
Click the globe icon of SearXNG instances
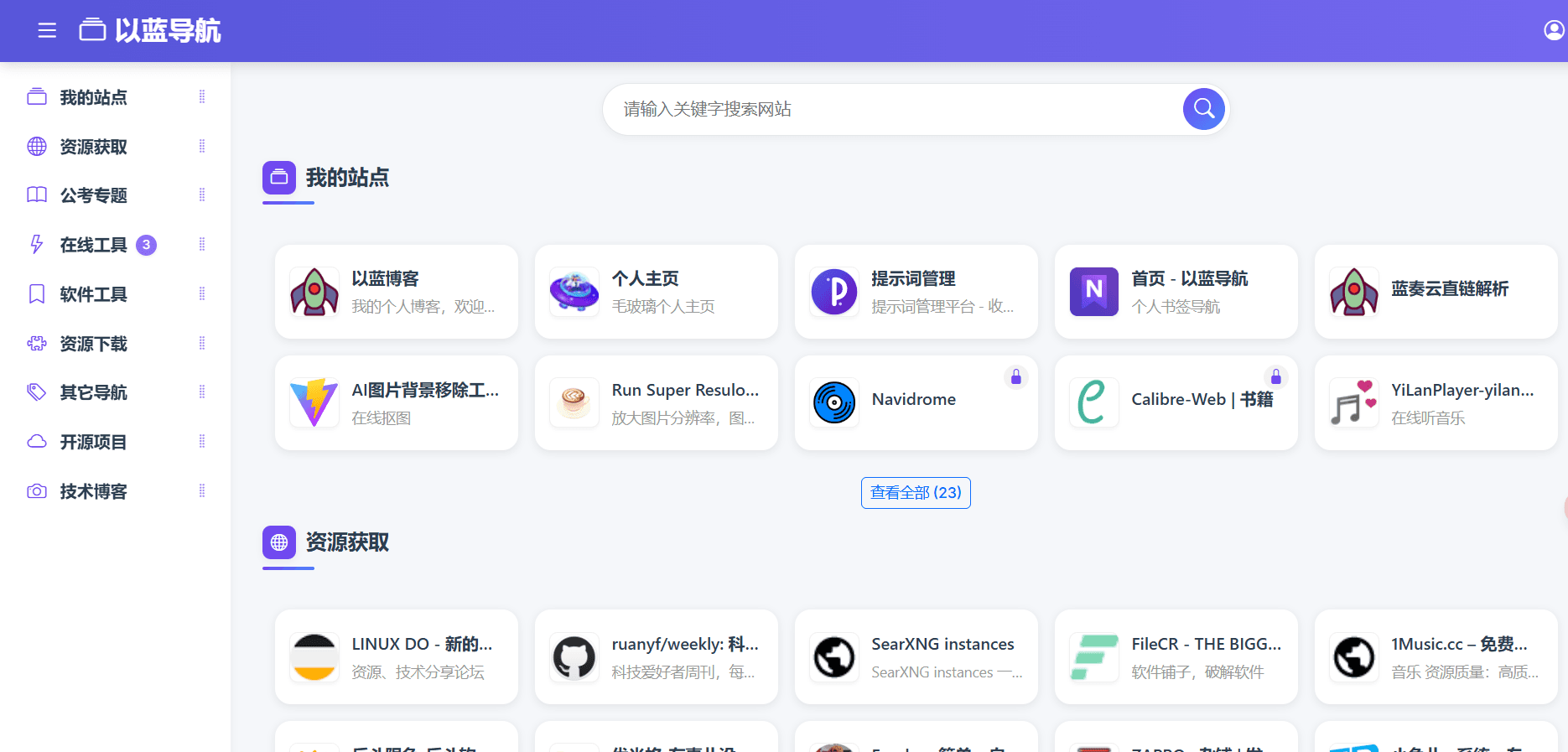coord(834,657)
